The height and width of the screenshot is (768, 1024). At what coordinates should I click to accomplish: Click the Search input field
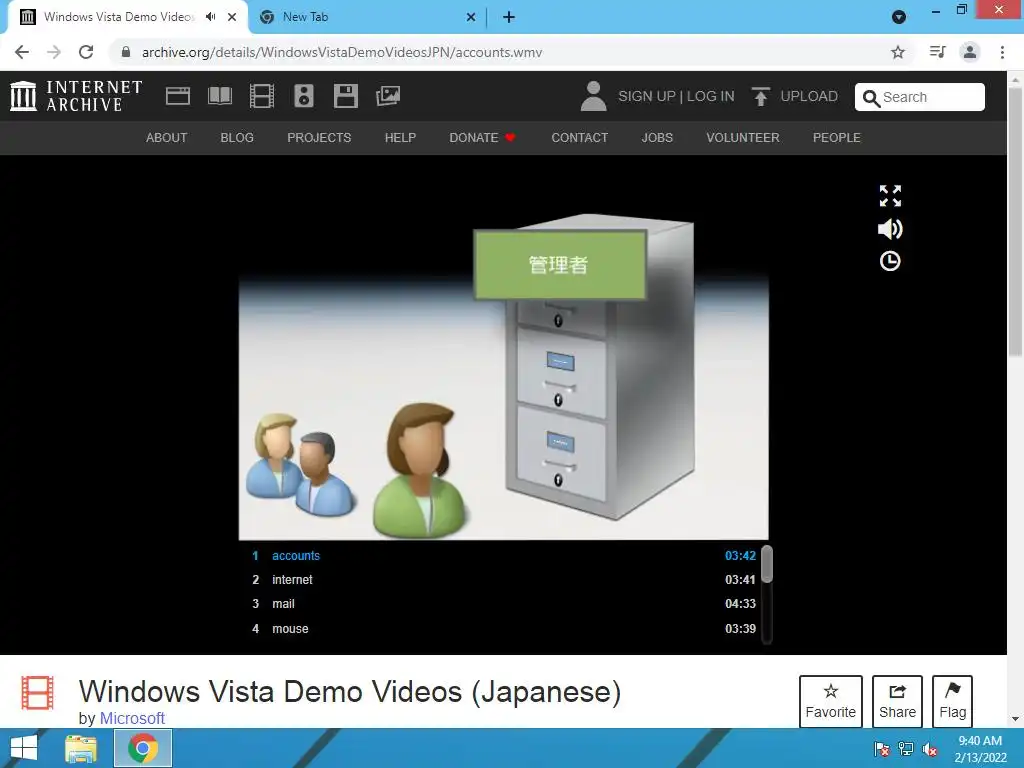(x=920, y=97)
